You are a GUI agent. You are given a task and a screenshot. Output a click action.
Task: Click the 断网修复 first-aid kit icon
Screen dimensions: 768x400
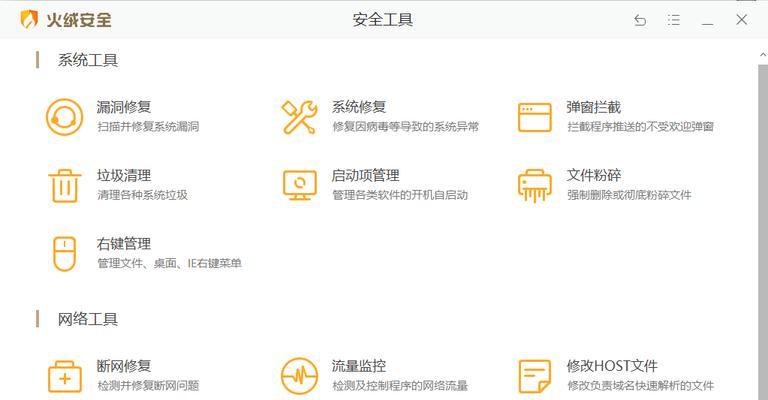pyautogui.click(x=65, y=376)
